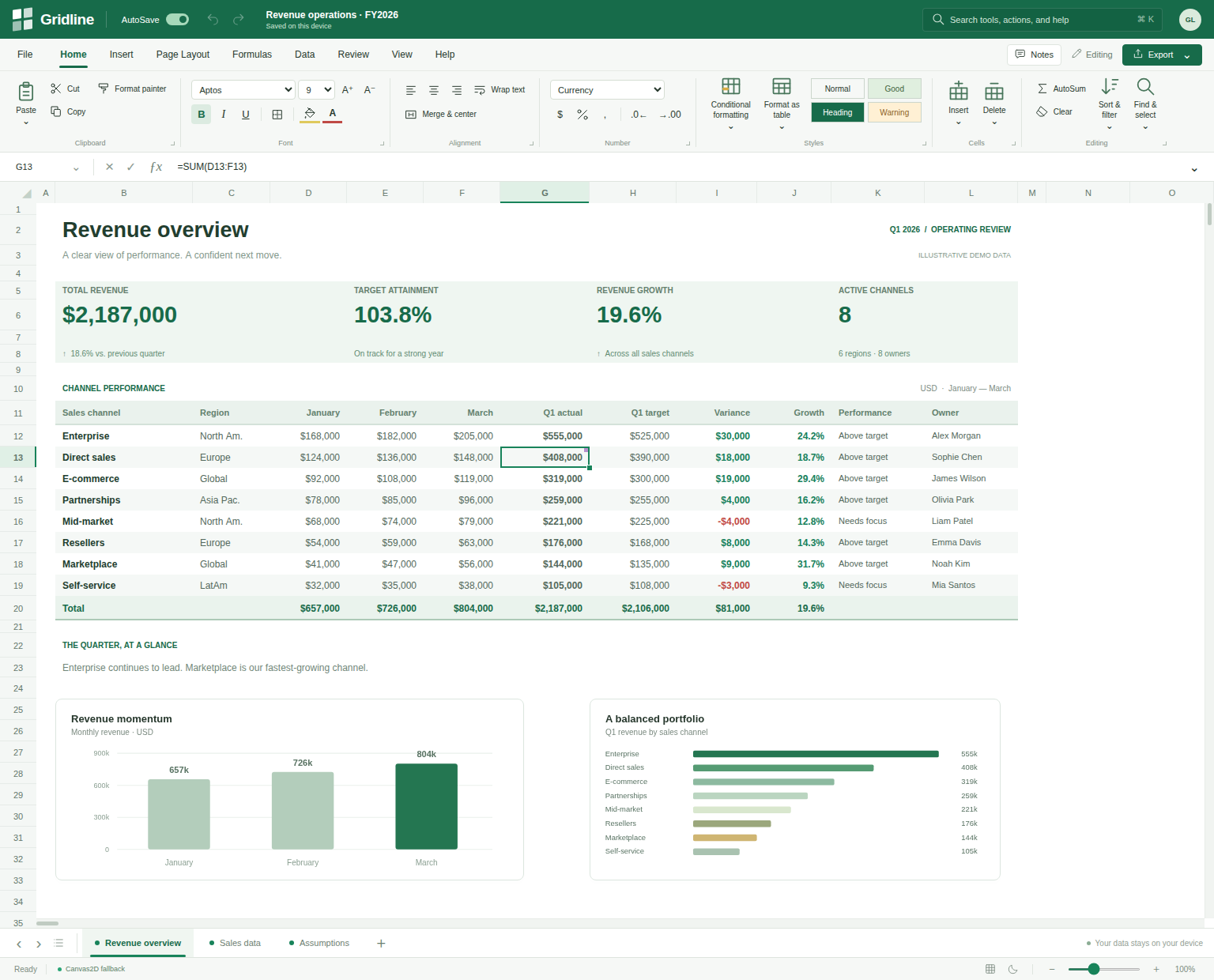Expand Conditional formatting menu
The height and width of the screenshot is (980, 1214).
[x=731, y=104]
